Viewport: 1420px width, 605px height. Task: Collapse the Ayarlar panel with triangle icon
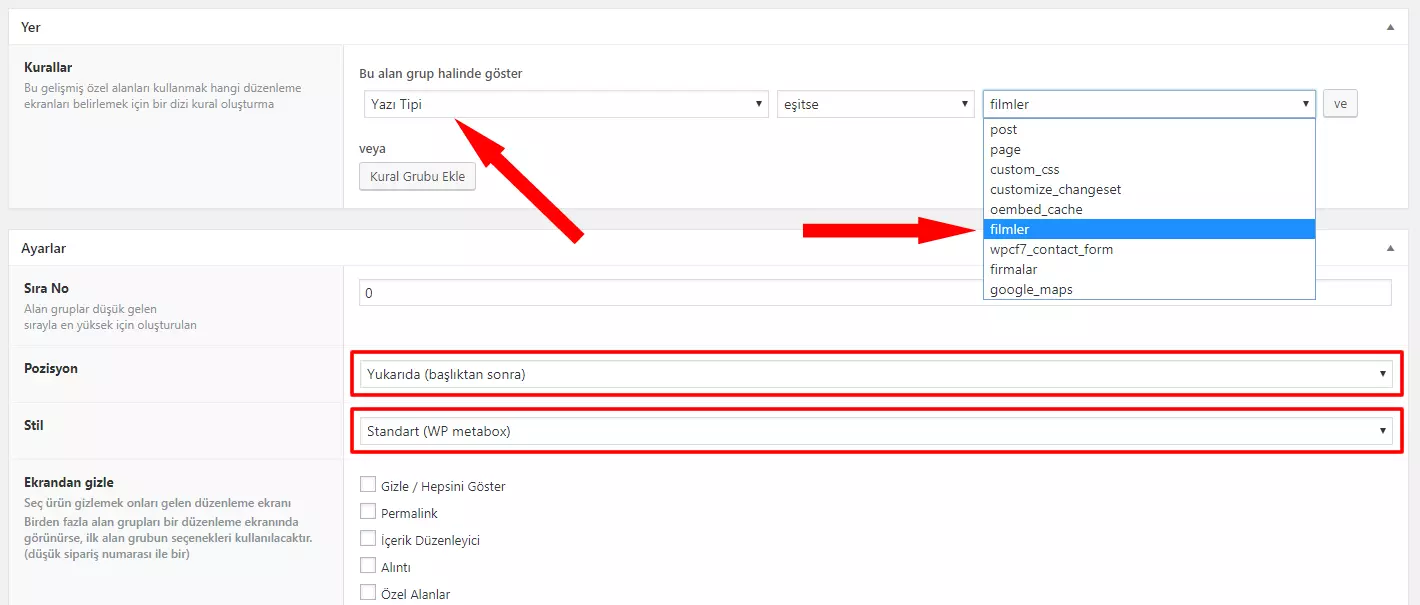(x=1390, y=247)
